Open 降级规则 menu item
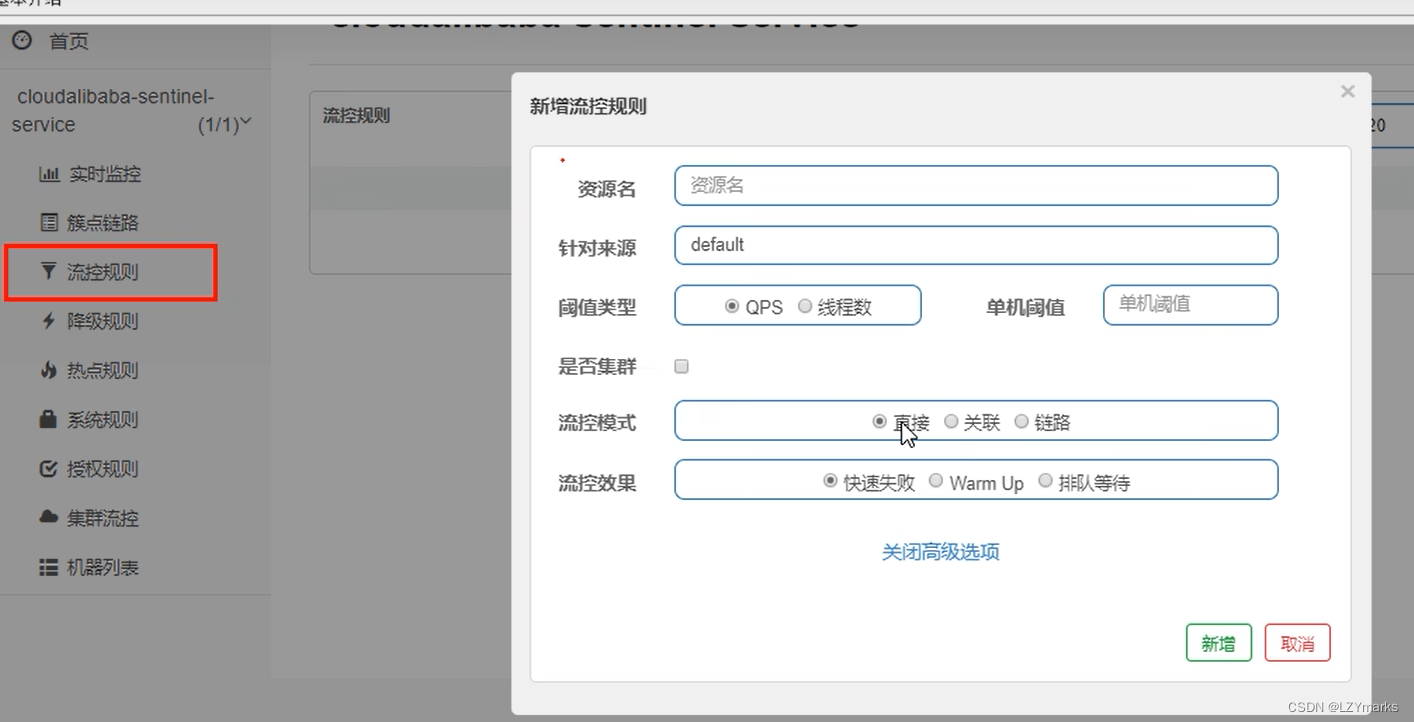Viewport: 1414px width, 722px height. 103,320
